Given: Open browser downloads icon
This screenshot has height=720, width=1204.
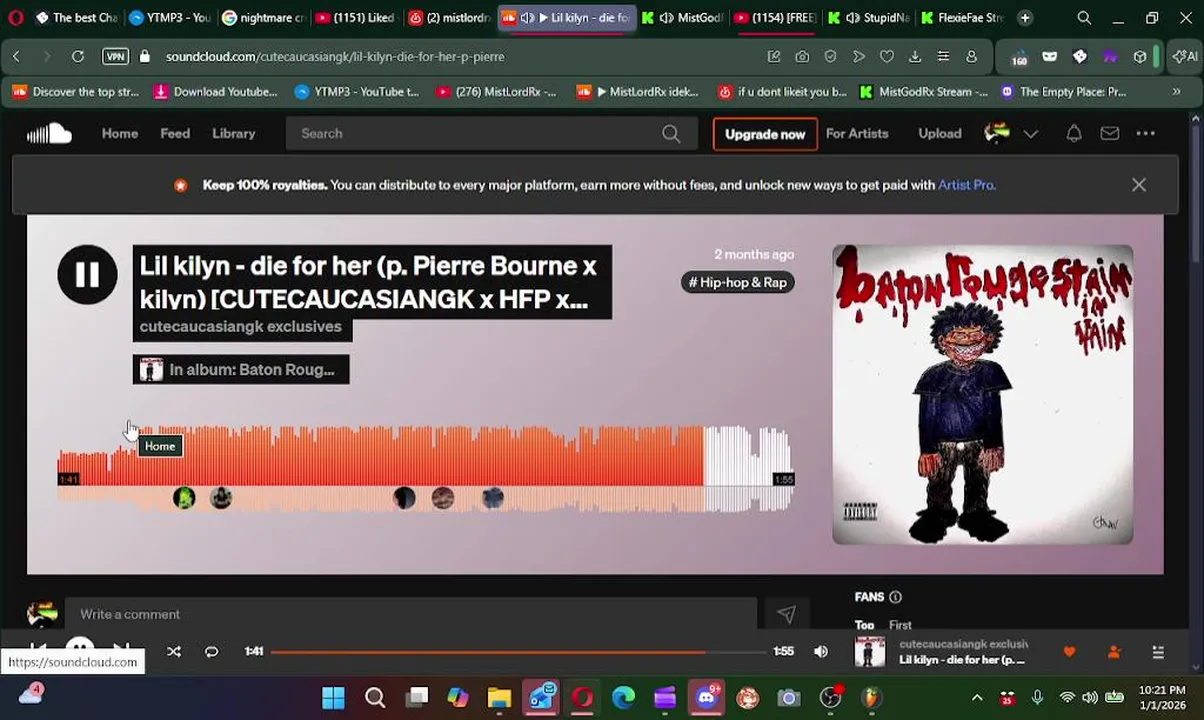Looking at the screenshot, I should 915,57.
